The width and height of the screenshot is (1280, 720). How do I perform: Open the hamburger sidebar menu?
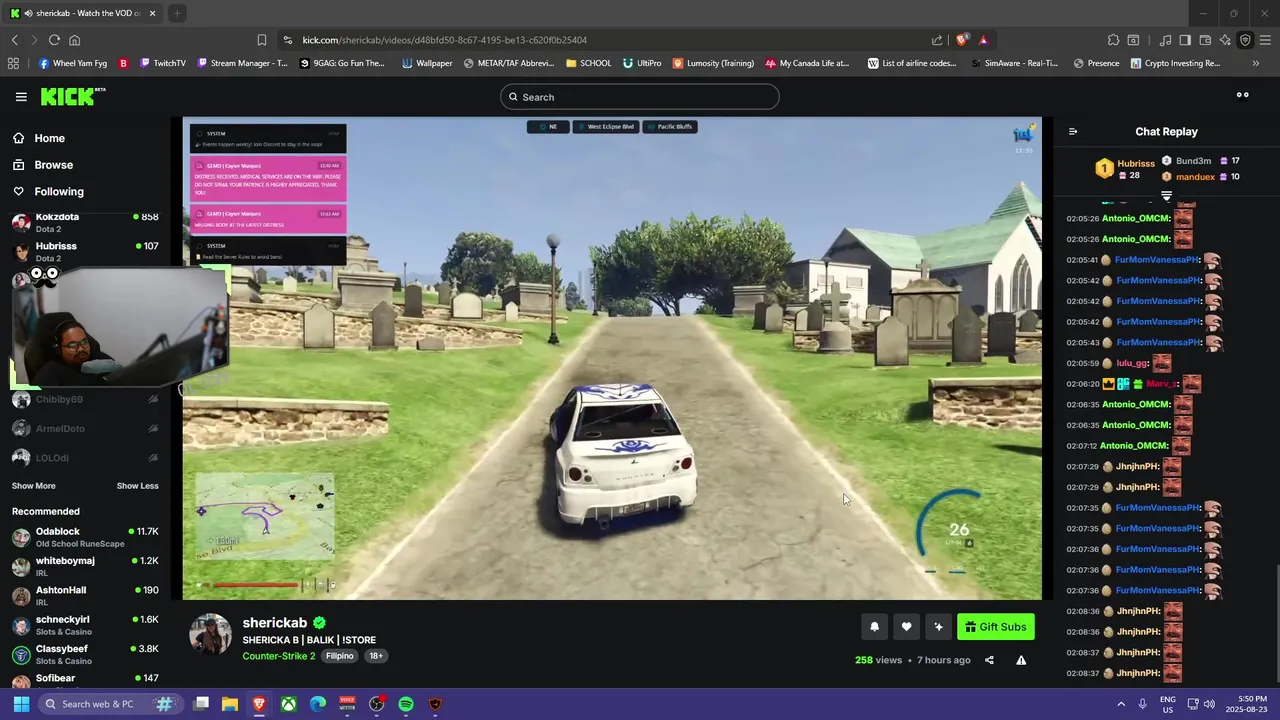(x=21, y=97)
